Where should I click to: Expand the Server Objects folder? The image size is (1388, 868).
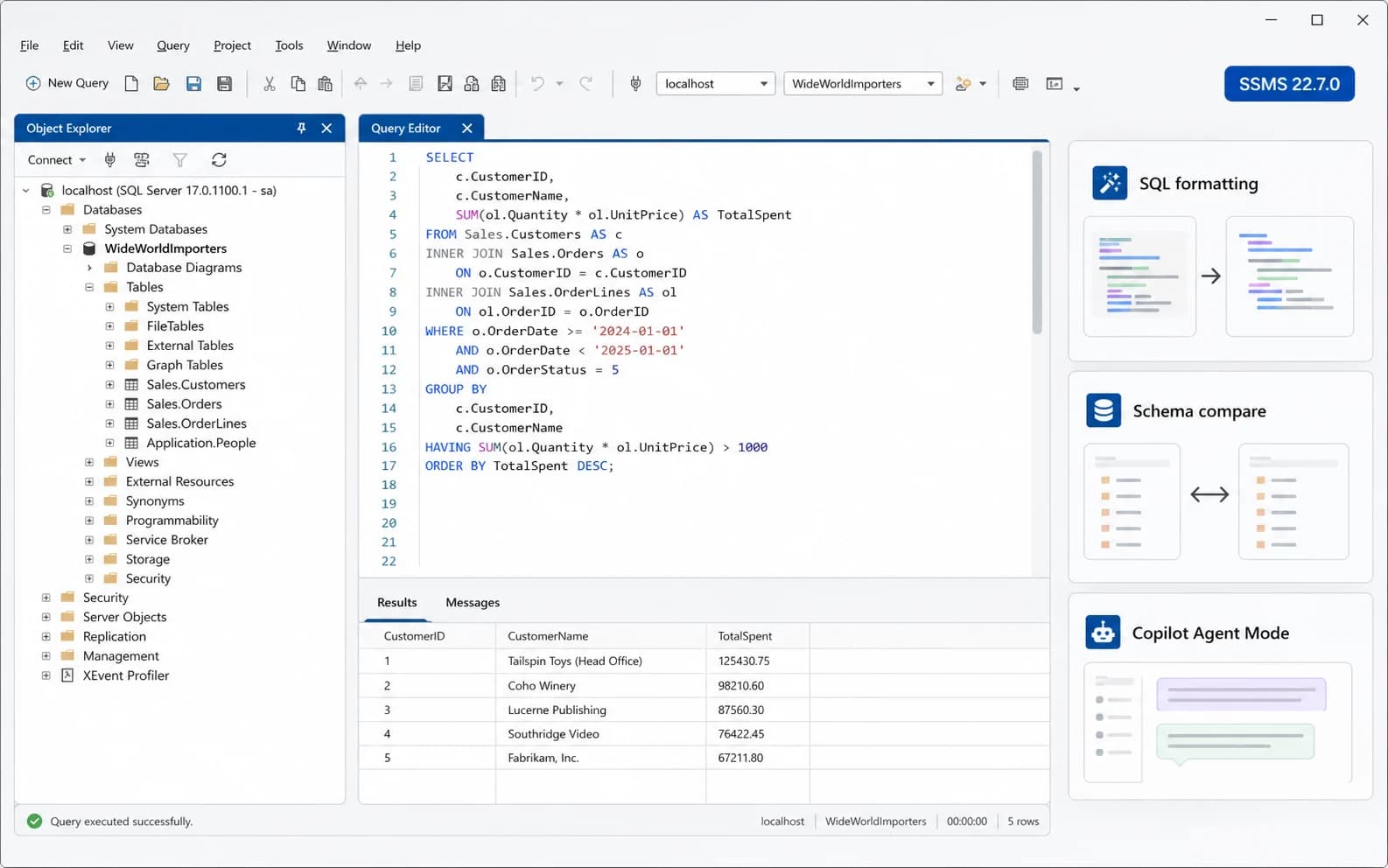point(46,617)
